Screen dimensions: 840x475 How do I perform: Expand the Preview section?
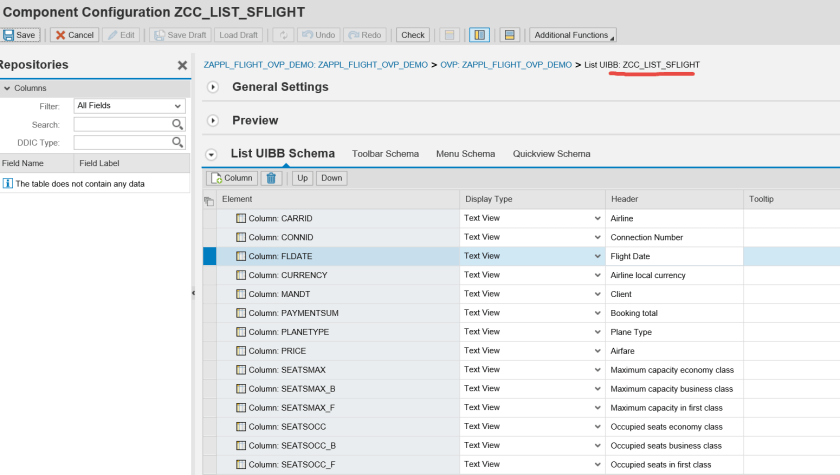[x=212, y=121]
